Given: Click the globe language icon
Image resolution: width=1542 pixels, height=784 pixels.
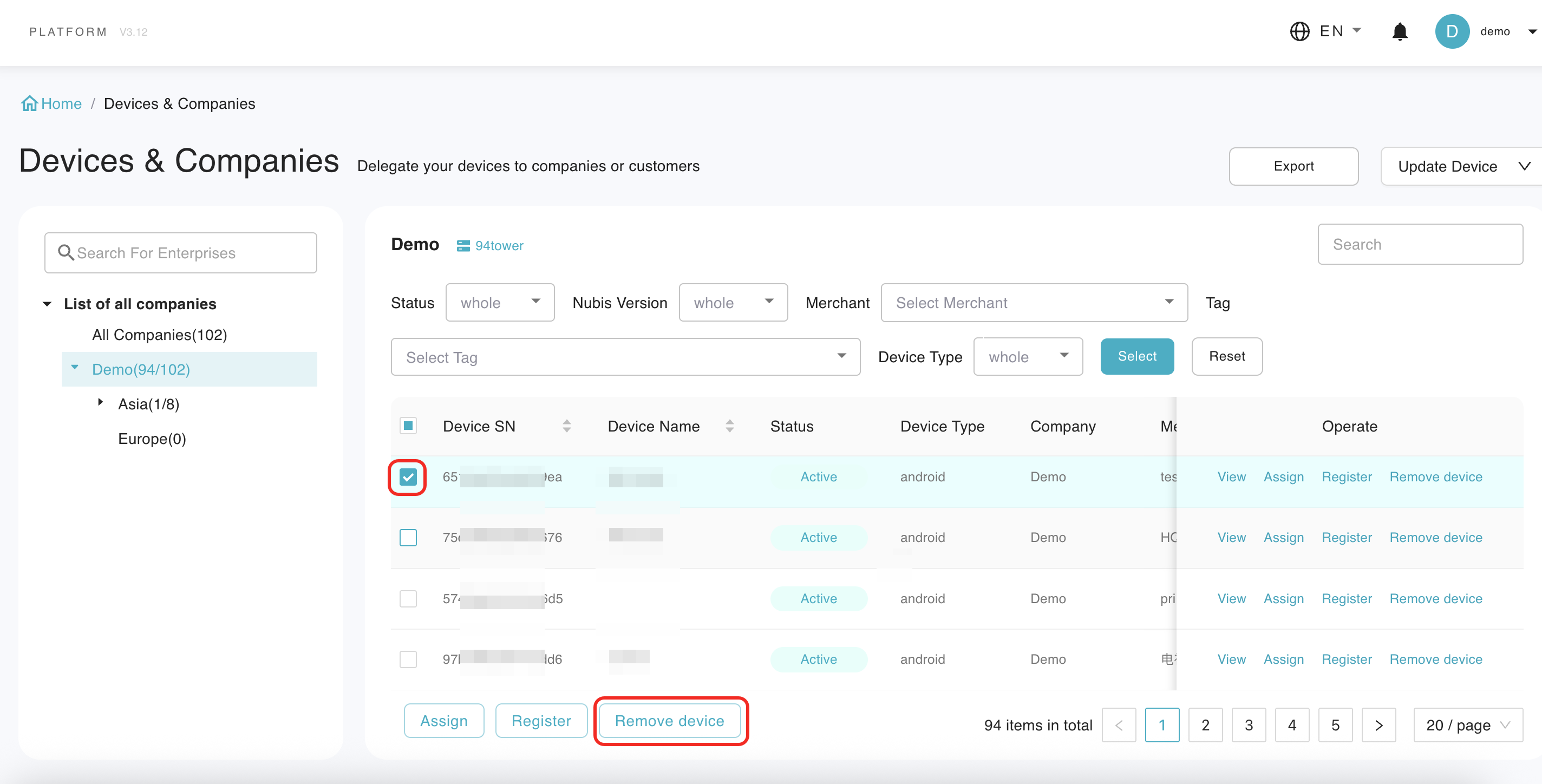Looking at the screenshot, I should click(x=1299, y=31).
